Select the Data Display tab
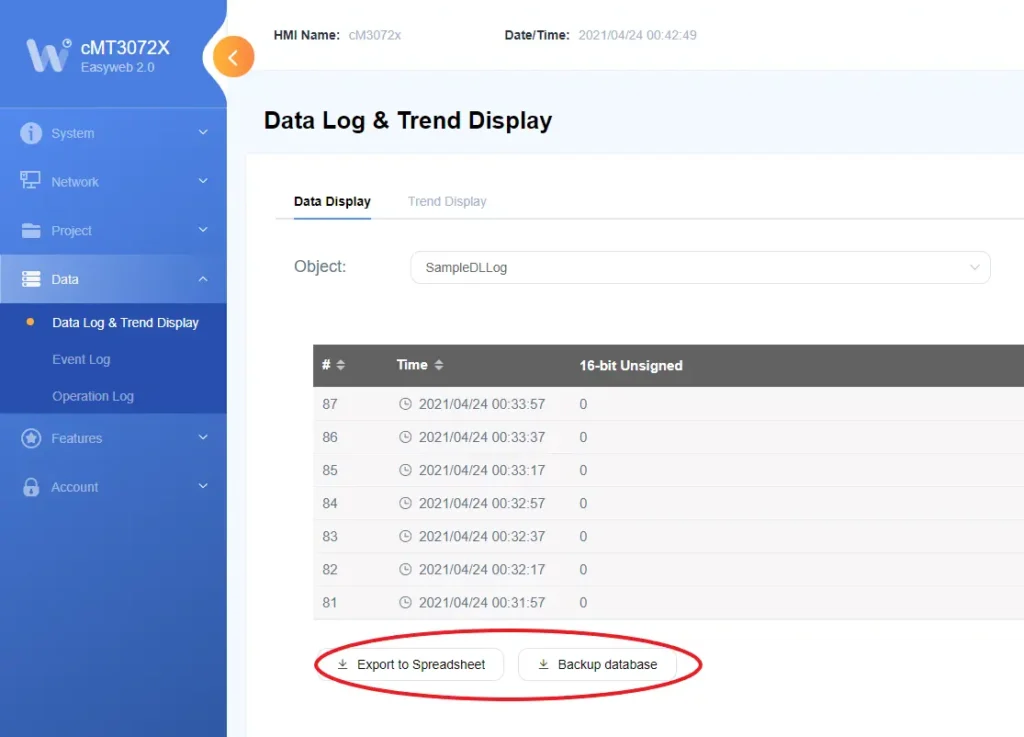Viewport: 1024px width, 737px height. click(x=332, y=201)
